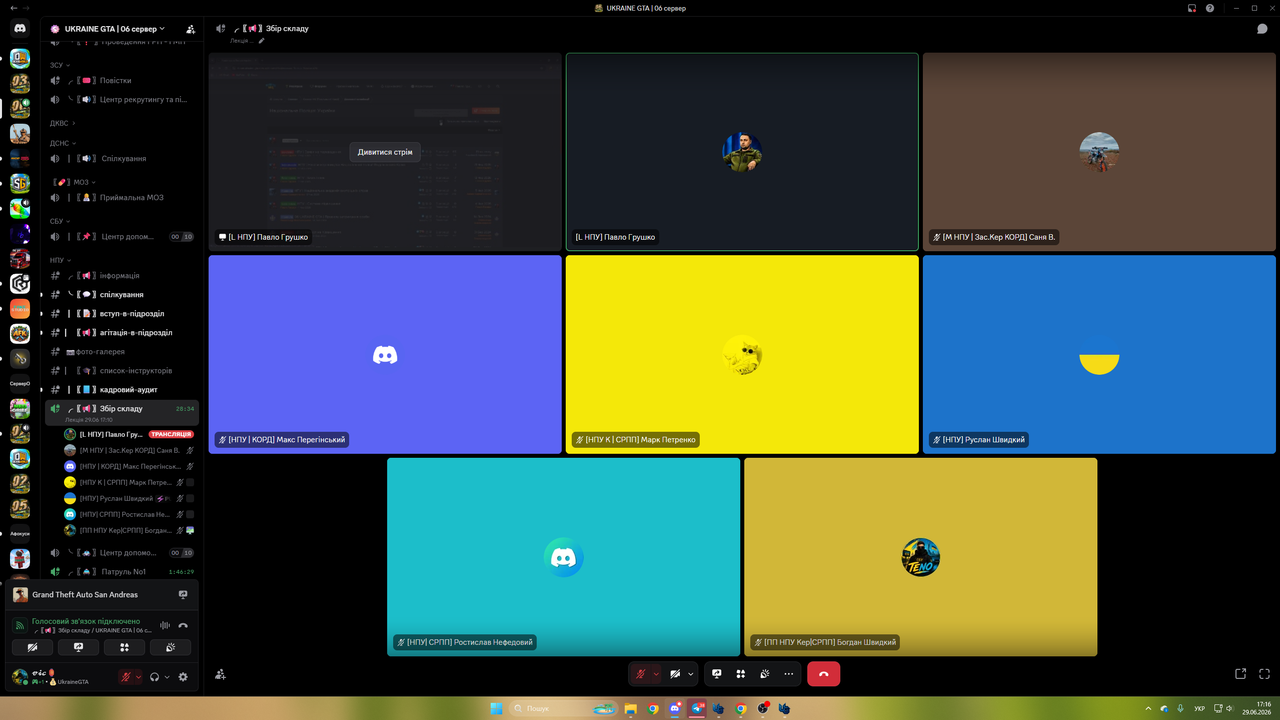Collapse the ДСНС channel category
The height and width of the screenshot is (720, 1280).
(x=62, y=143)
